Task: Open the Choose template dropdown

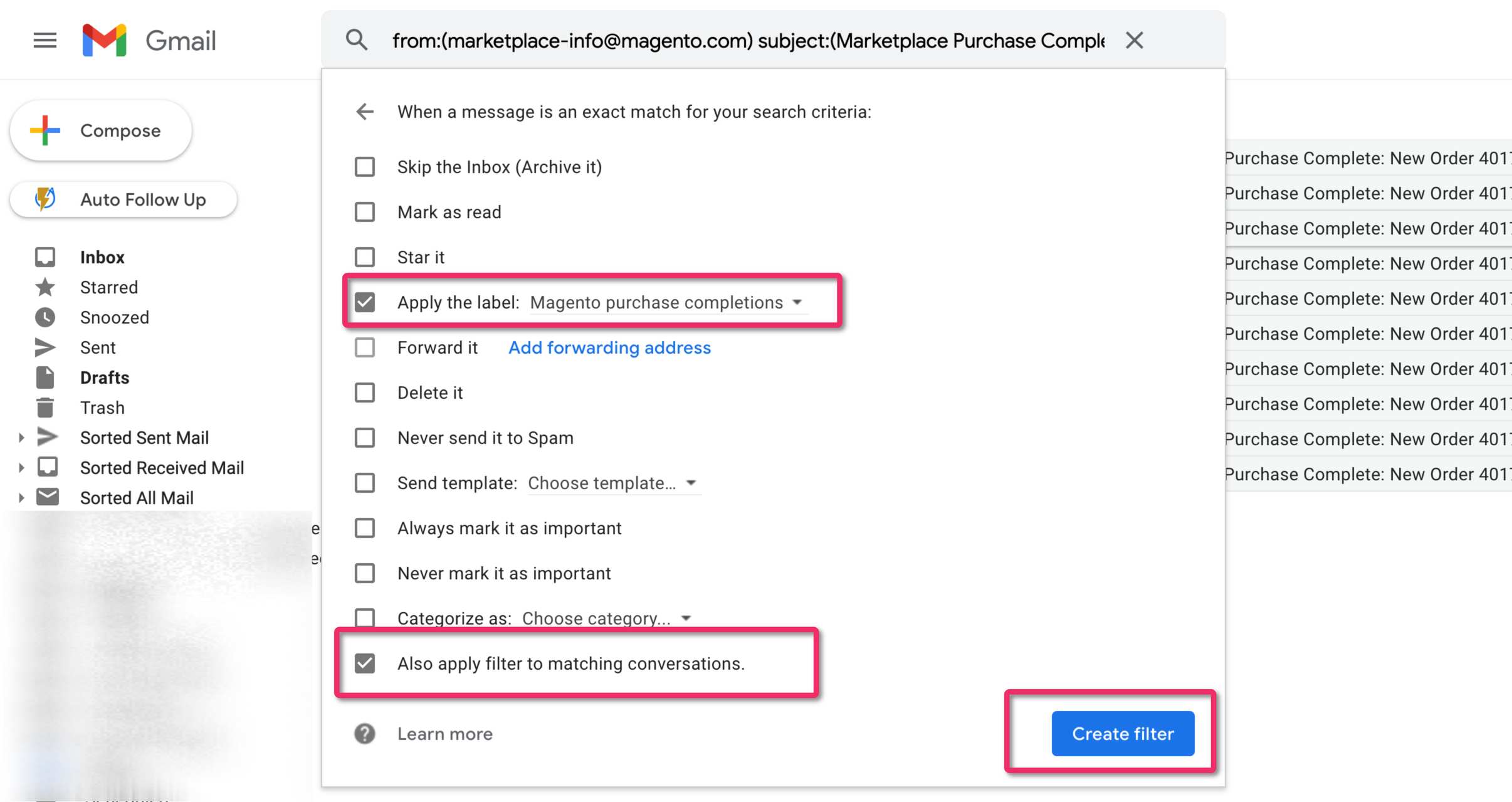Action: point(614,483)
